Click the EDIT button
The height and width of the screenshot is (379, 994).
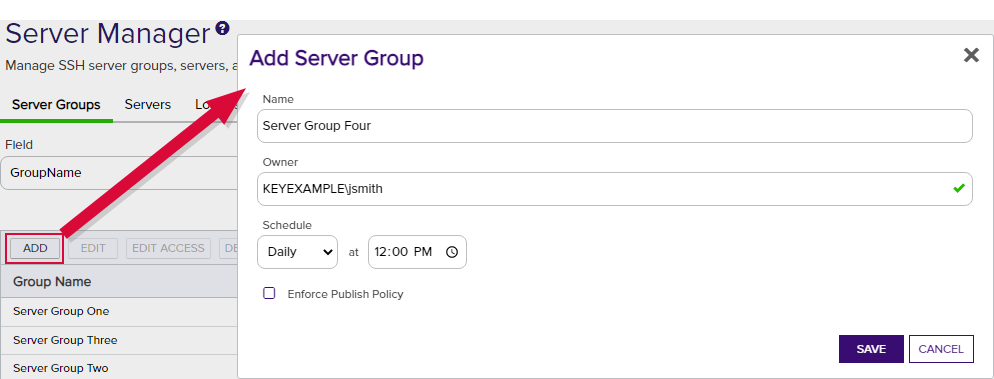[93, 248]
